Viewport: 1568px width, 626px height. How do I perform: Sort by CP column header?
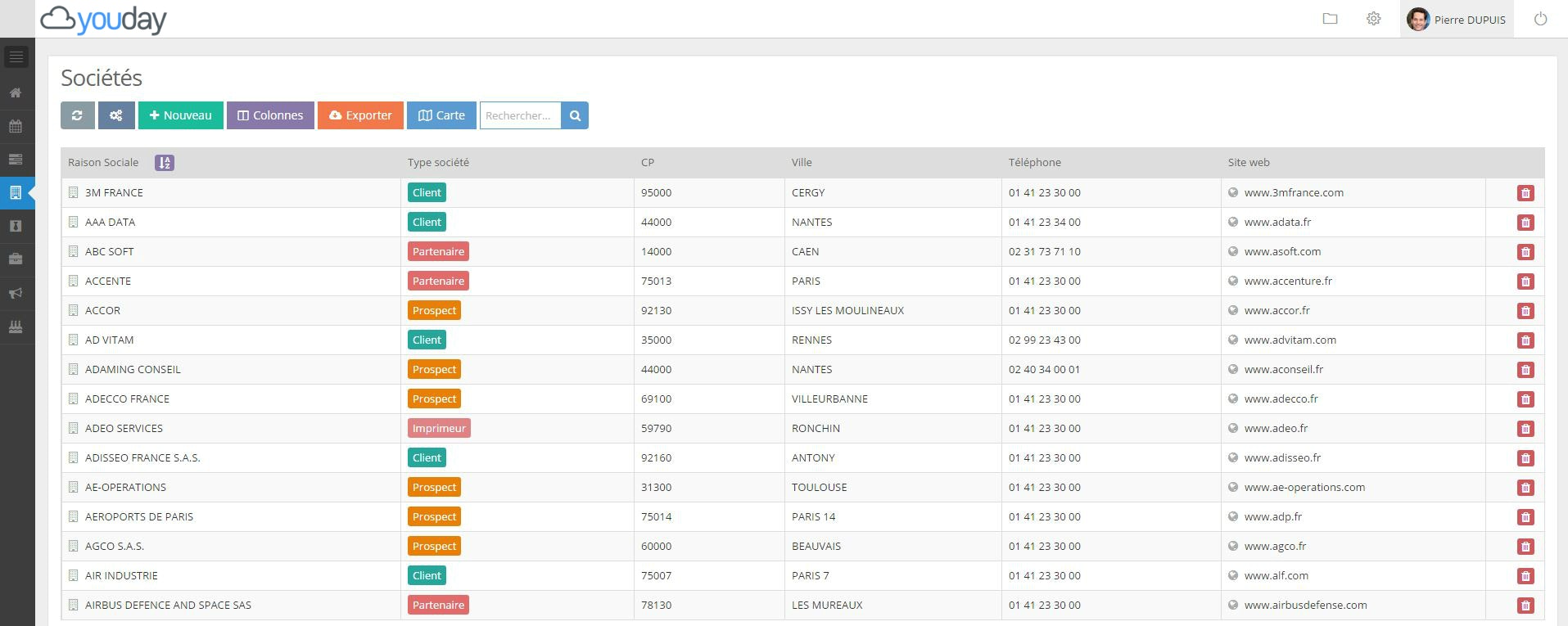click(648, 163)
